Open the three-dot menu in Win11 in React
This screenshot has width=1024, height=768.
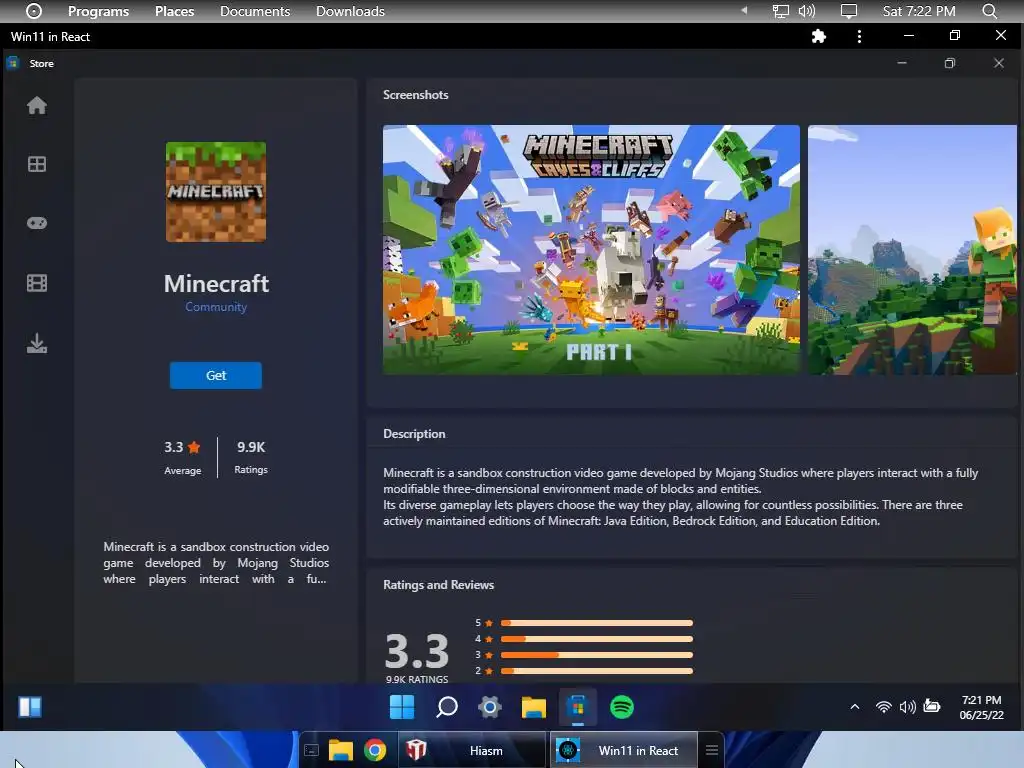click(859, 37)
